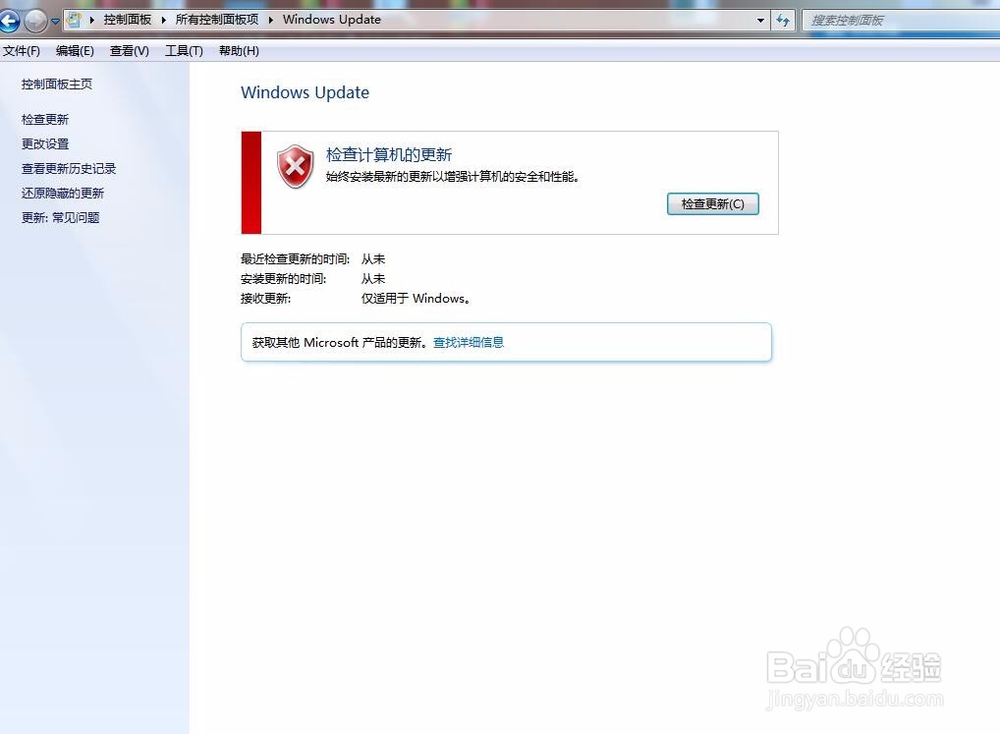Return to 控制面板主页
The width and height of the screenshot is (1000, 734).
56,84
